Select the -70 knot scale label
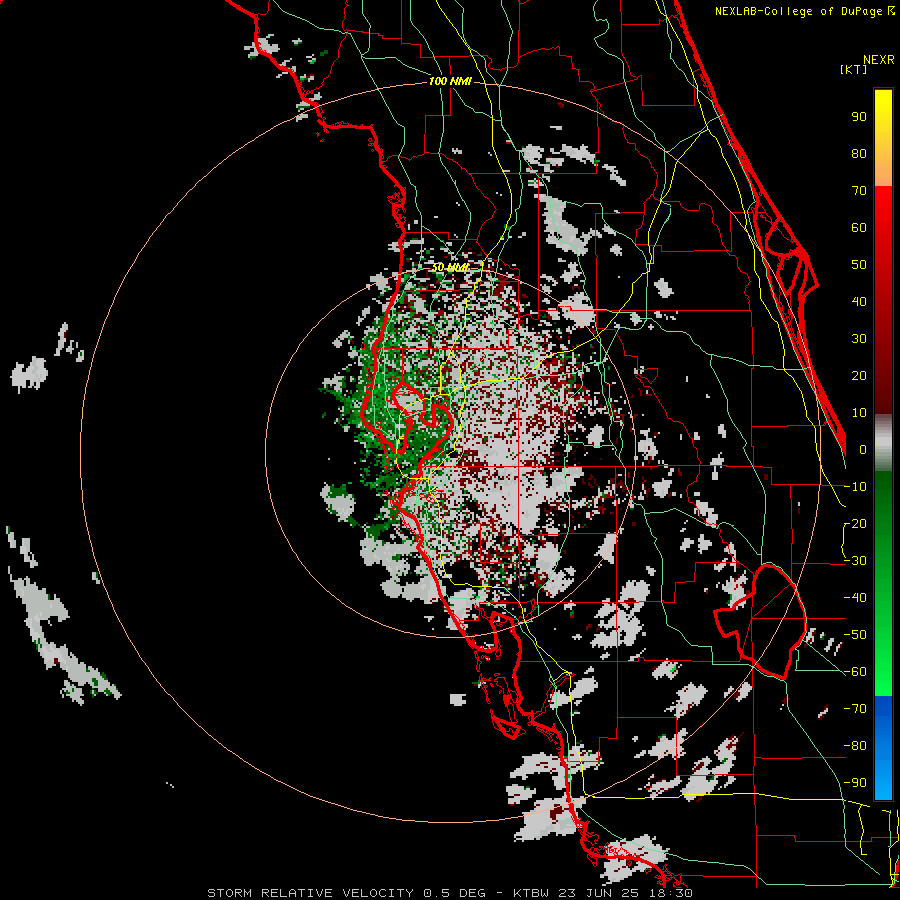 tap(855, 708)
